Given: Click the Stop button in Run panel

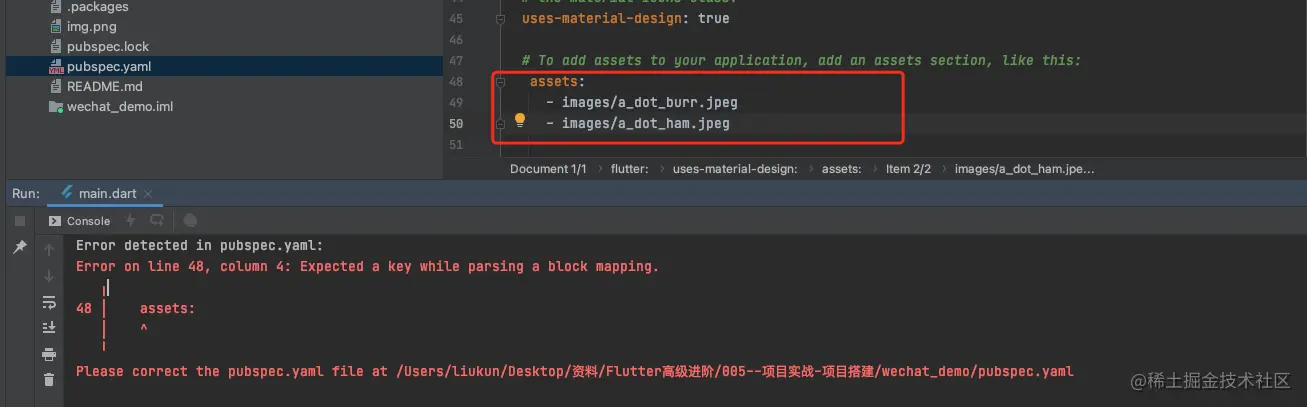Looking at the screenshot, I should click(x=19, y=221).
